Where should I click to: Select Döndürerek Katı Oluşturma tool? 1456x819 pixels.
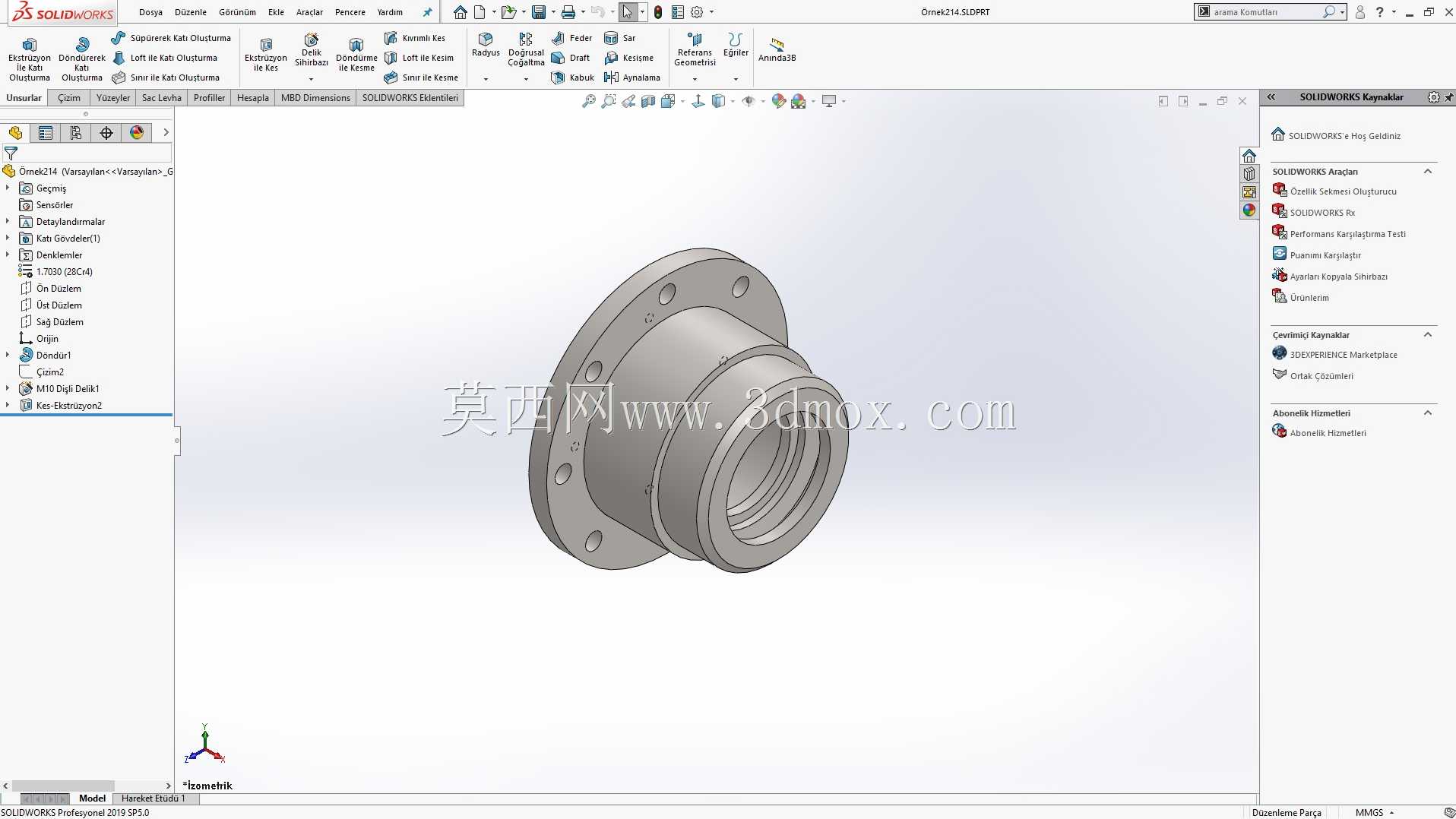tap(82, 59)
